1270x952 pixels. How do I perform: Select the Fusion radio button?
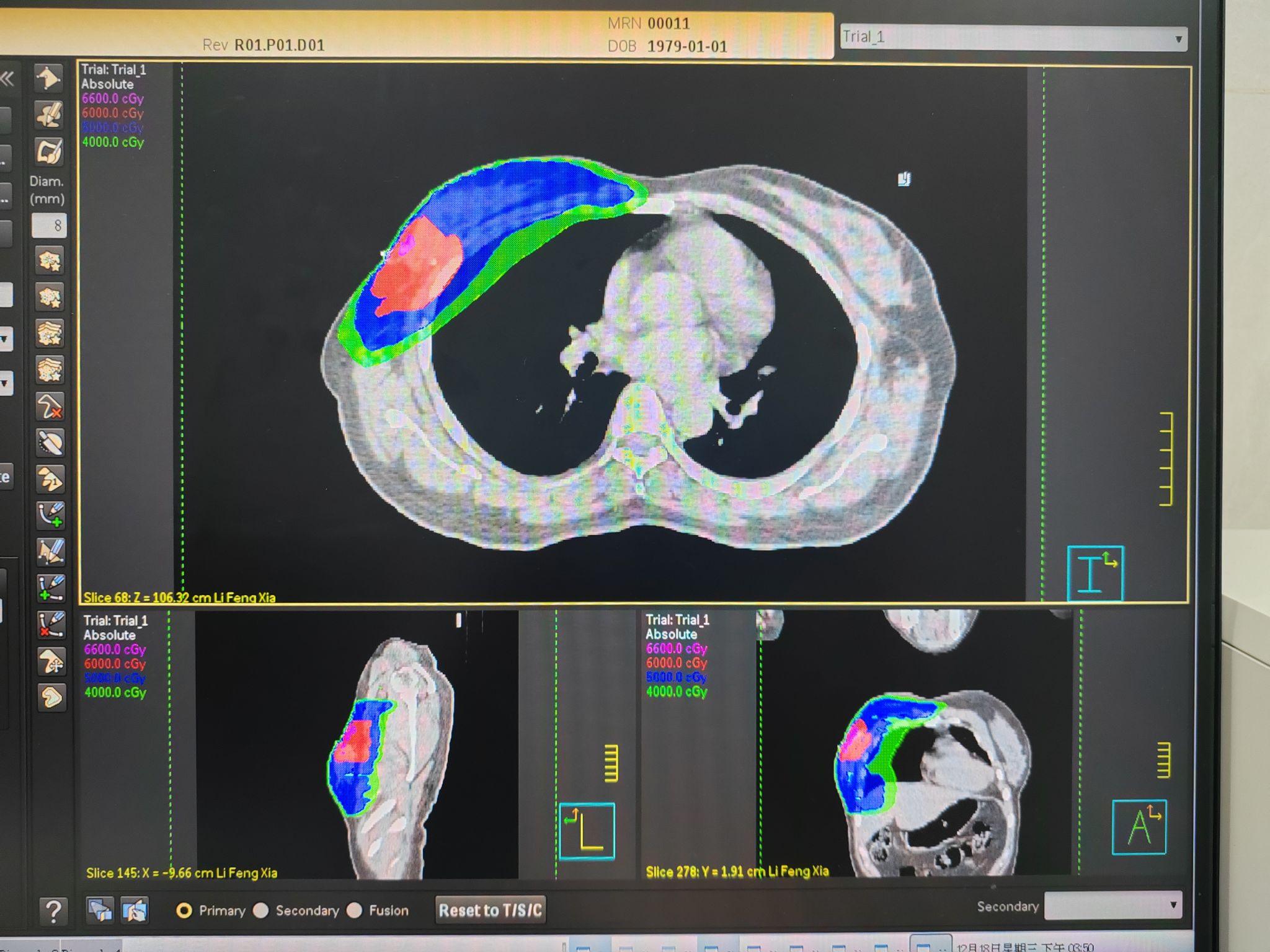click(x=355, y=910)
